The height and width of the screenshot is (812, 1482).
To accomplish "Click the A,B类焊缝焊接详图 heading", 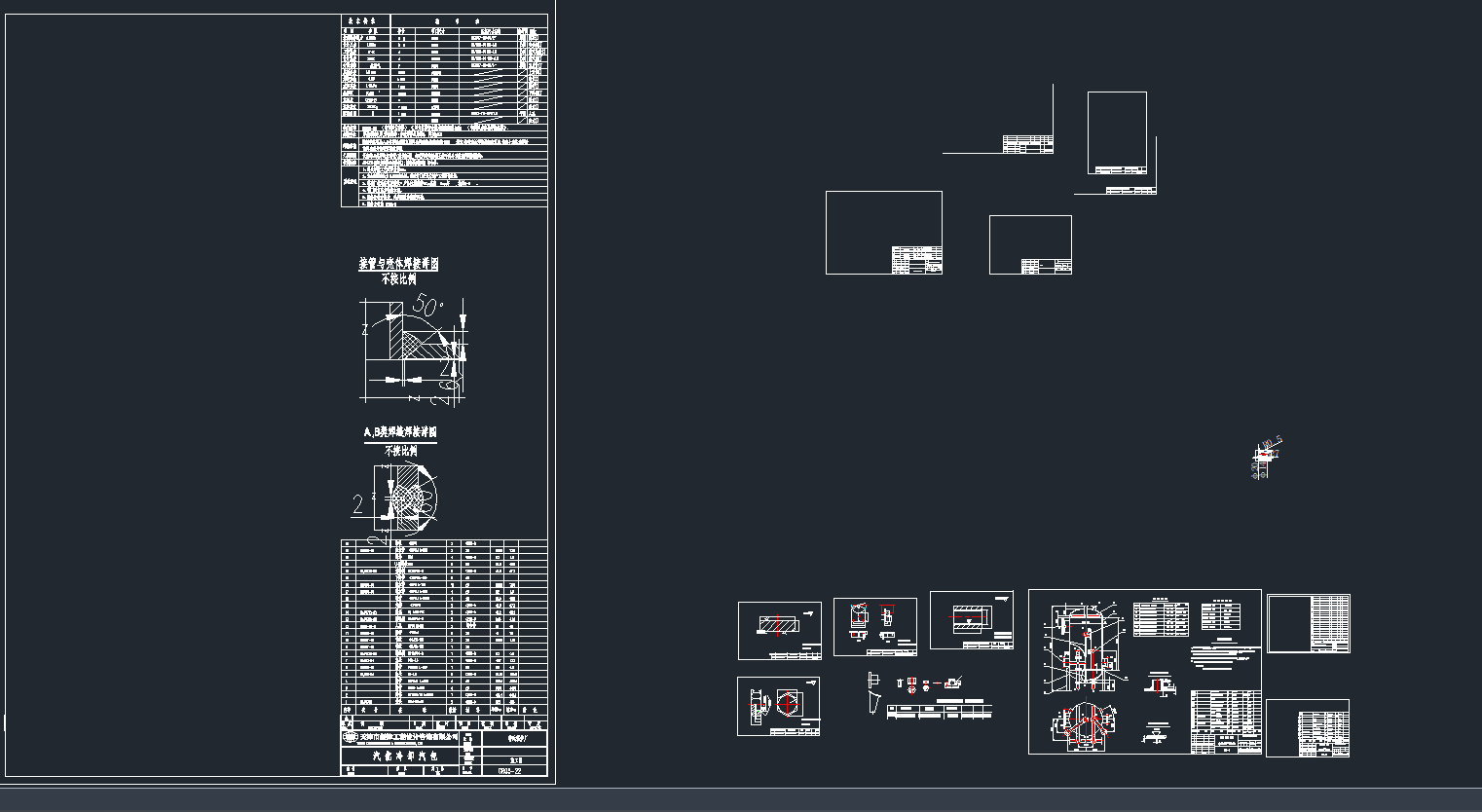I will click(400, 432).
